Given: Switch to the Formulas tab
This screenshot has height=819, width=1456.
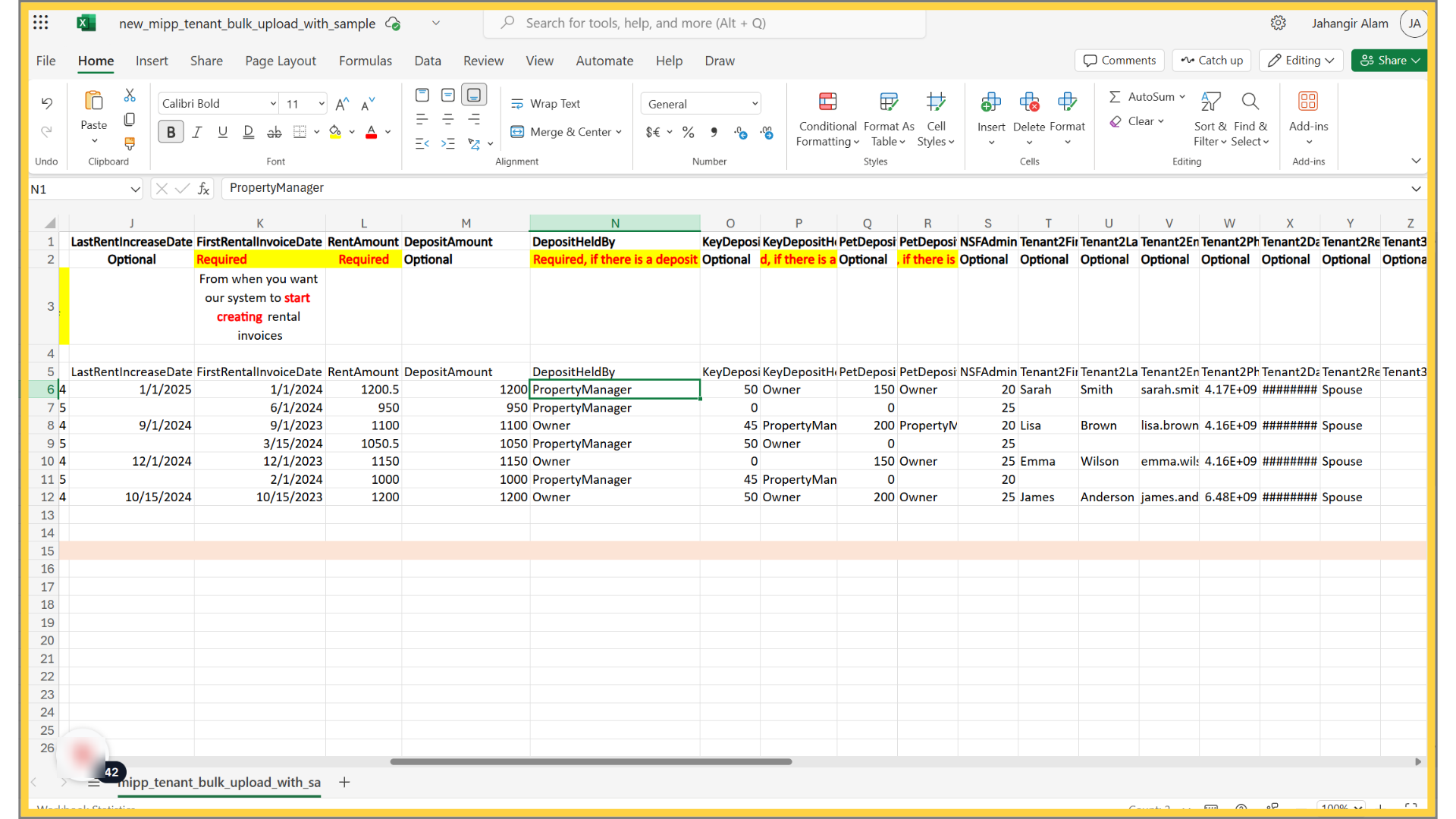Looking at the screenshot, I should click(366, 61).
